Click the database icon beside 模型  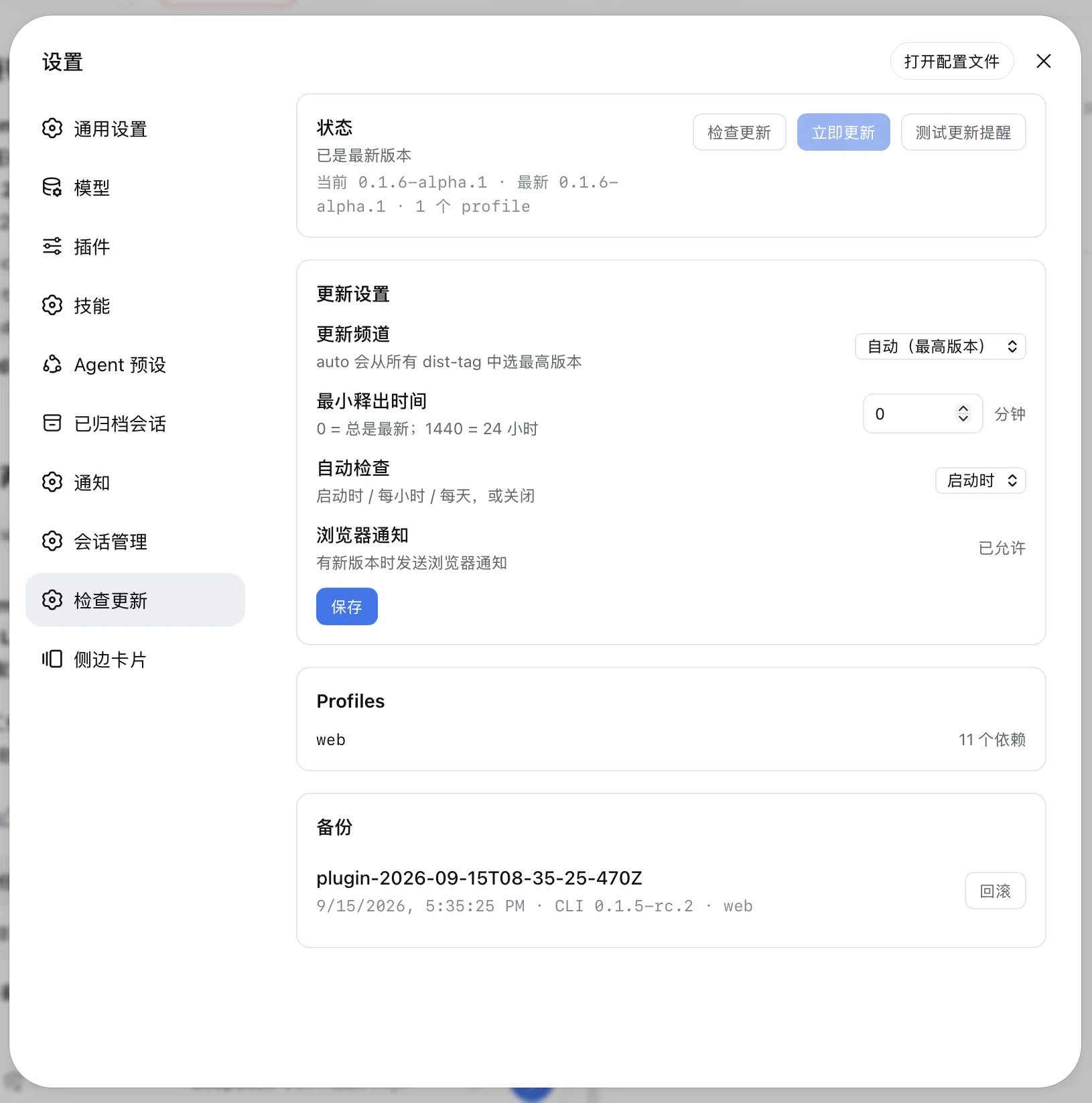(52, 187)
